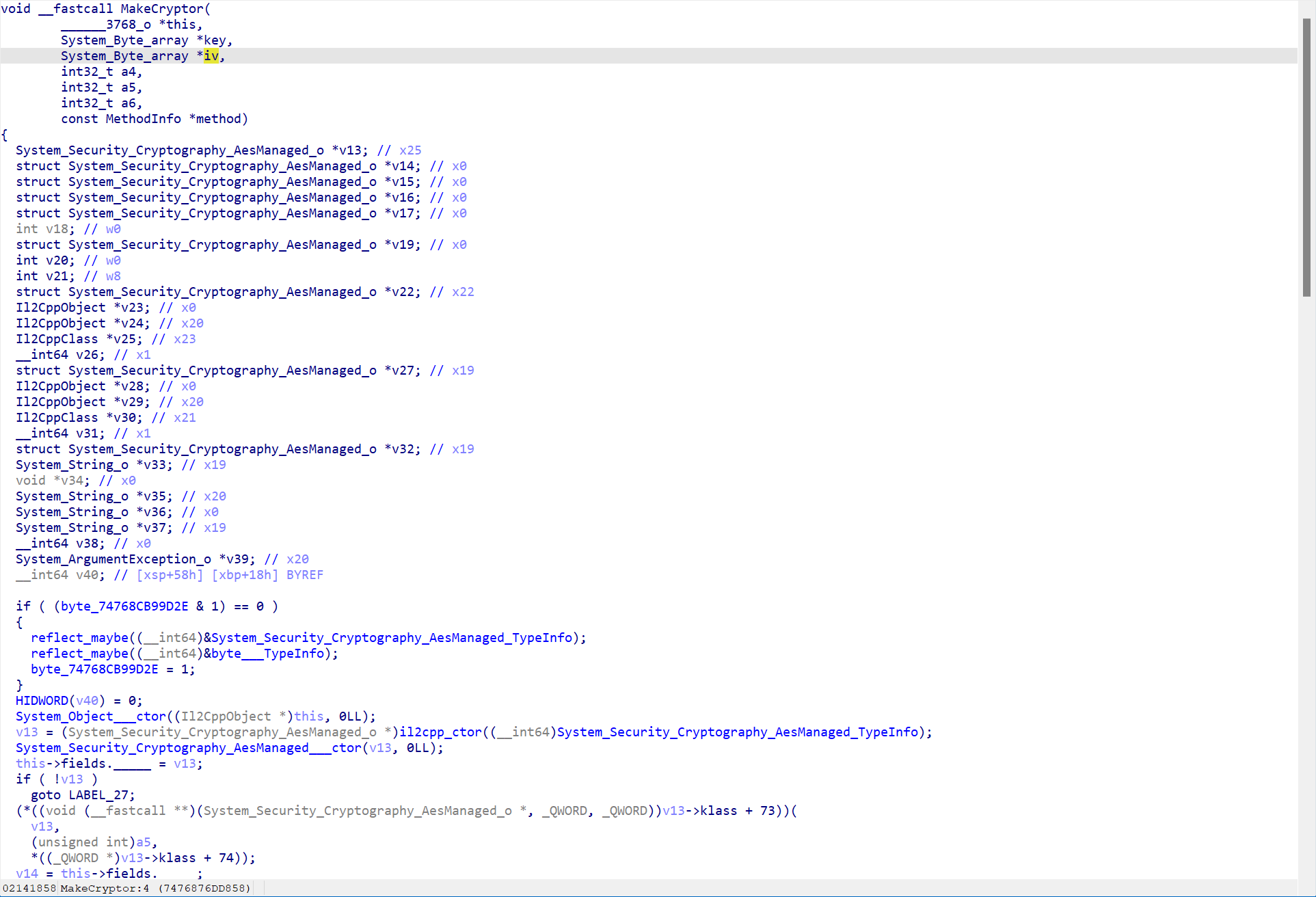Click the MakeCryptor function name
This screenshot has width=1316, height=897.
[162, 9]
